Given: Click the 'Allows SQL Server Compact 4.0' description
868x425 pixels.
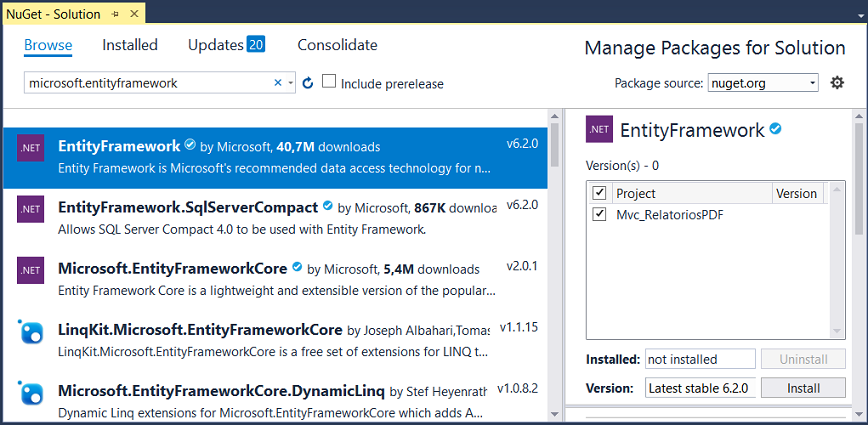Looking at the screenshot, I should [242, 230].
